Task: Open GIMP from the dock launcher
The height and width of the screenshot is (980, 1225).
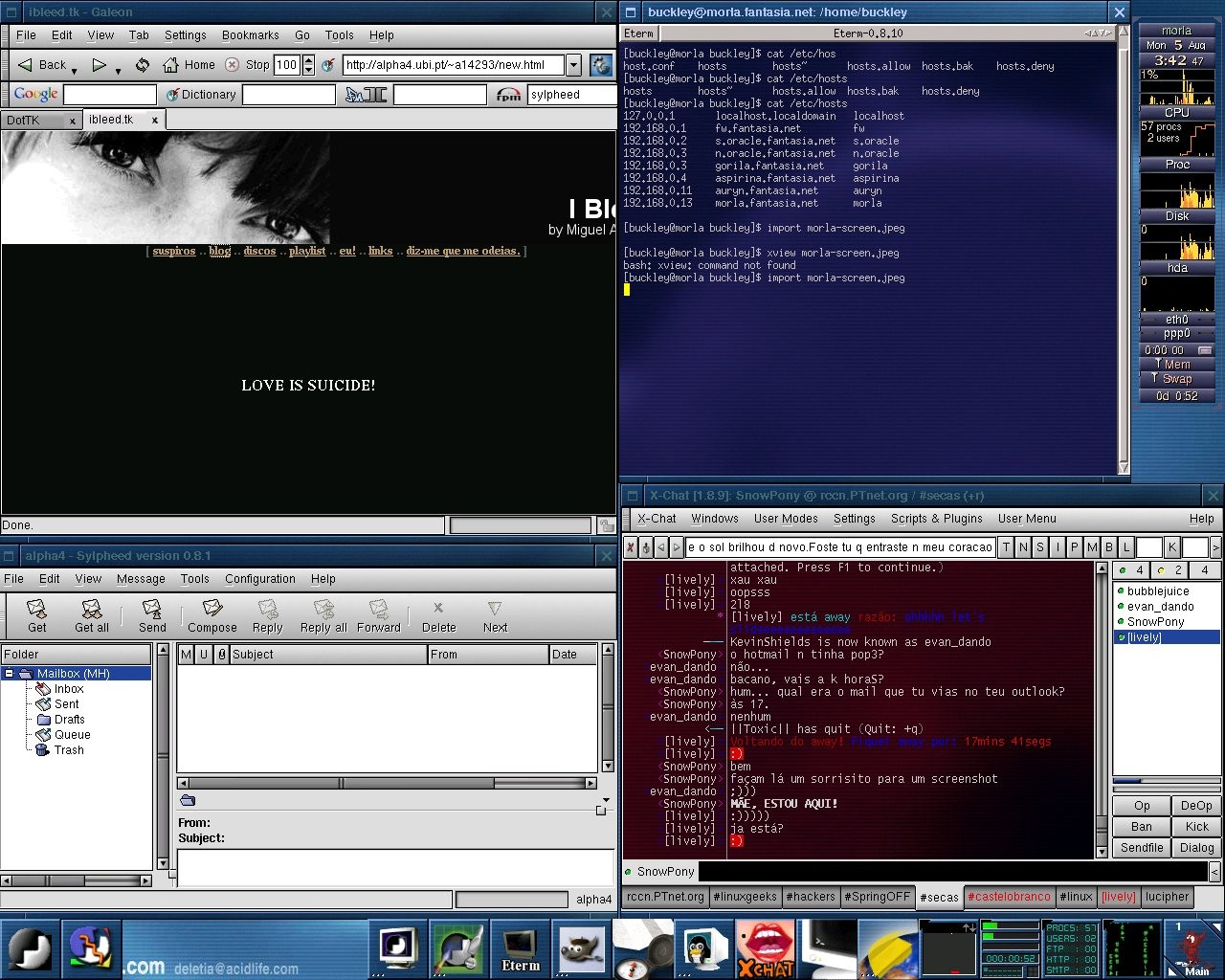Action: (x=581, y=949)
